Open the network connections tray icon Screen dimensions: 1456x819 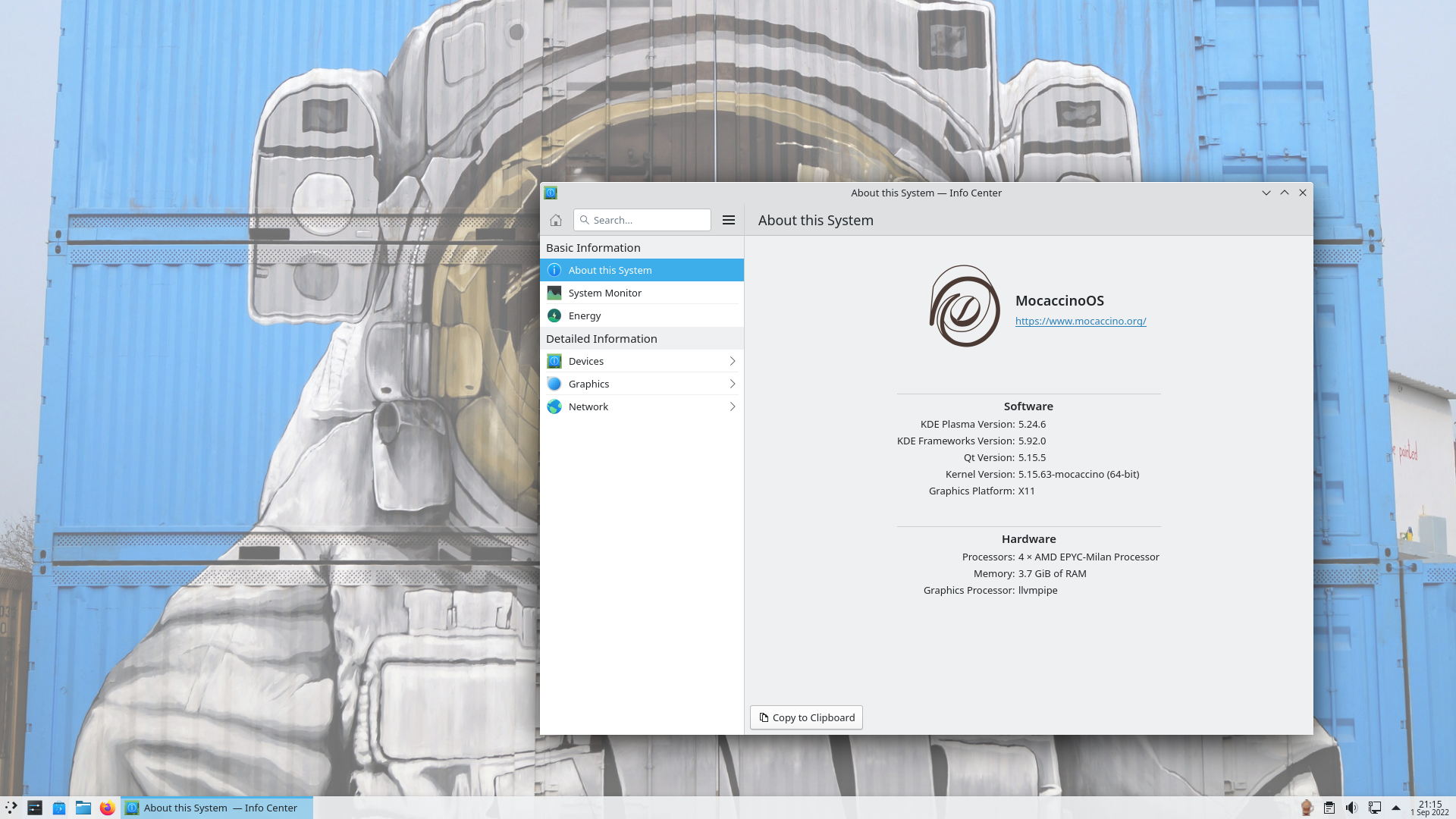pyautogui.click(x=1374, y=808)
